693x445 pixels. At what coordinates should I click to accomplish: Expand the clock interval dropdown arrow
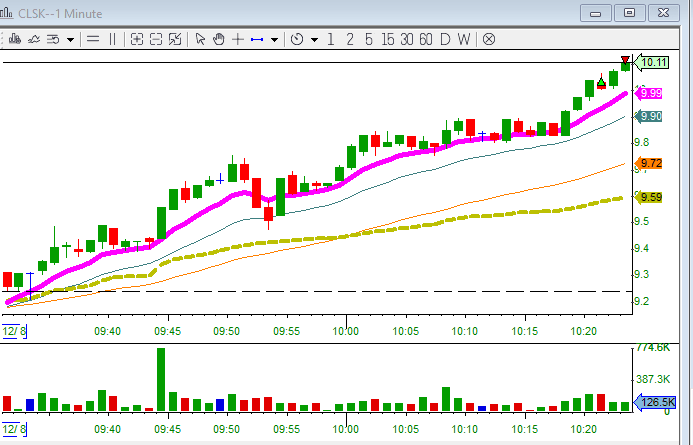[314, 40]
